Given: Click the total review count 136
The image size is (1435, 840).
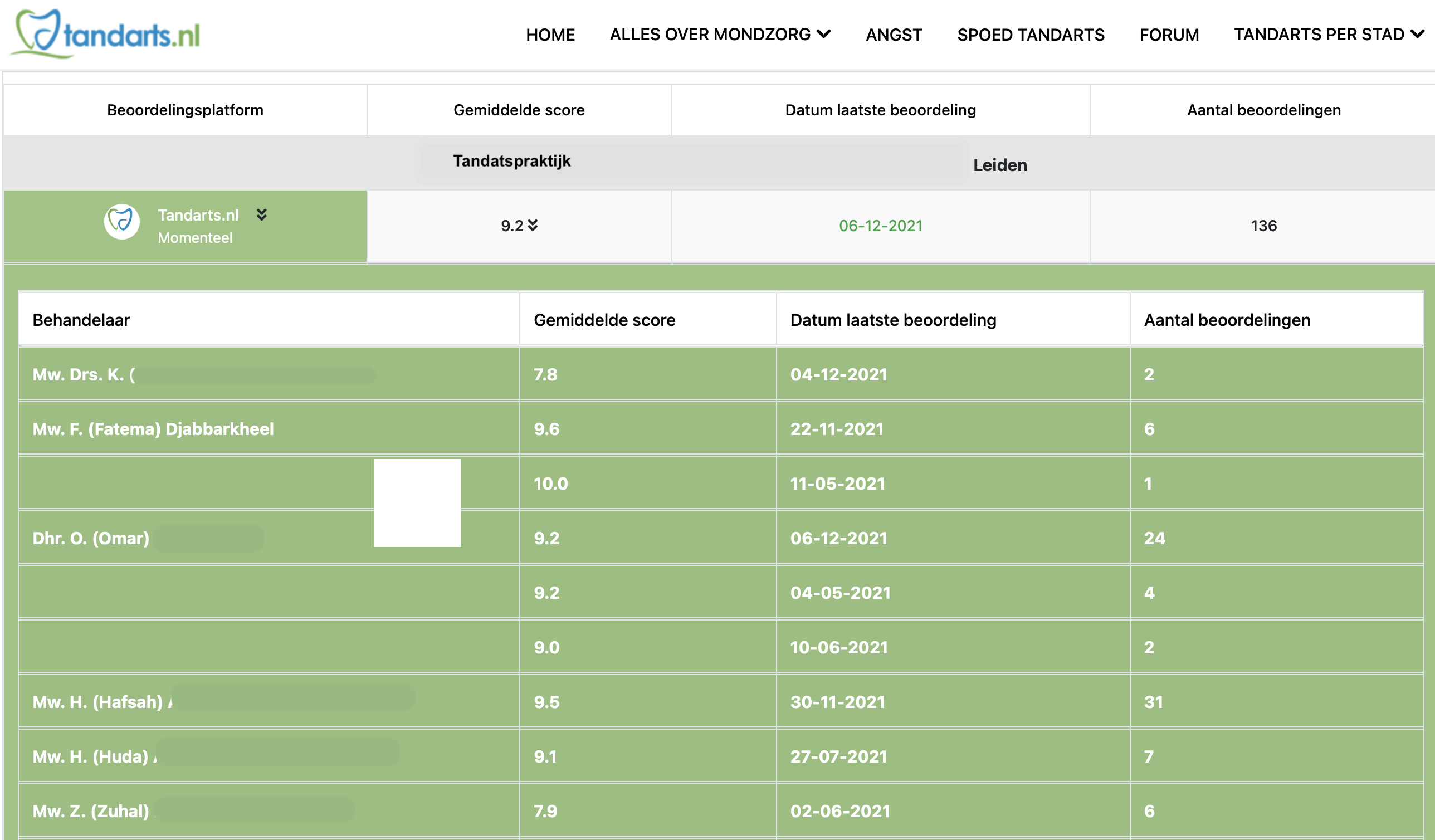Looking at the screenshot, I should tap(1263, 226).
